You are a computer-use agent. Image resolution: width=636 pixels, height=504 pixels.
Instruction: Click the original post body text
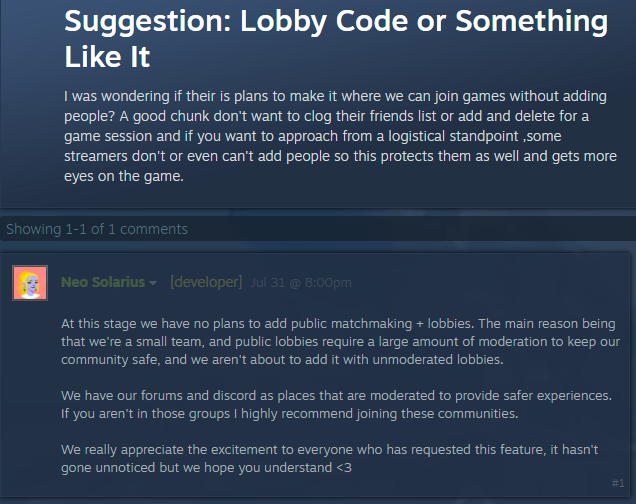tap(340, 137)
